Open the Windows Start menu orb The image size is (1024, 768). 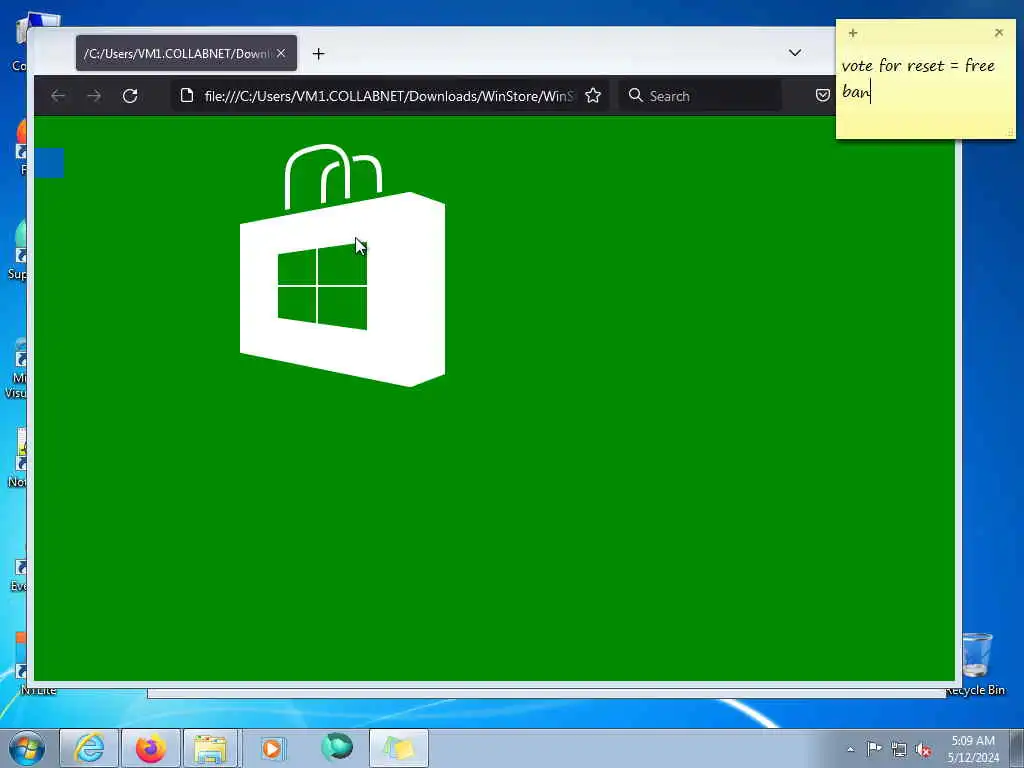[x=27, y=748]
